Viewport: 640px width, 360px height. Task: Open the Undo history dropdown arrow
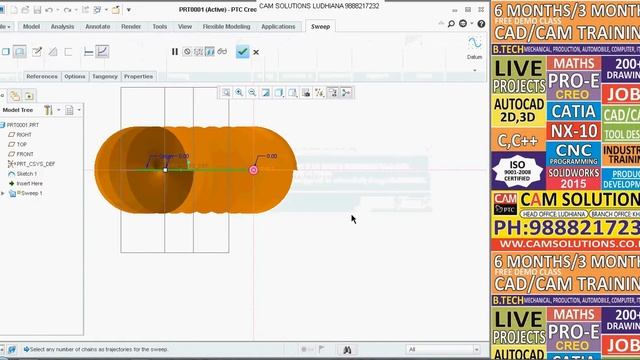click(58, 10)
